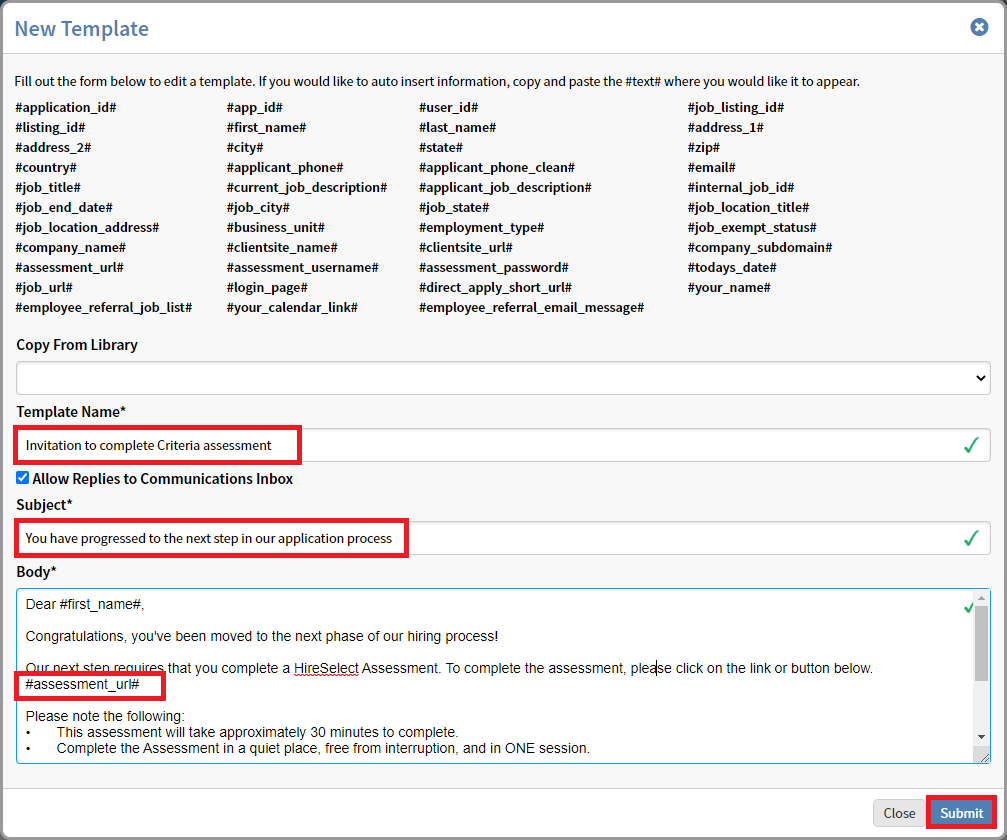Click the #todays_date# placeholder token
1007x840 pixels.
click(732, 267)
